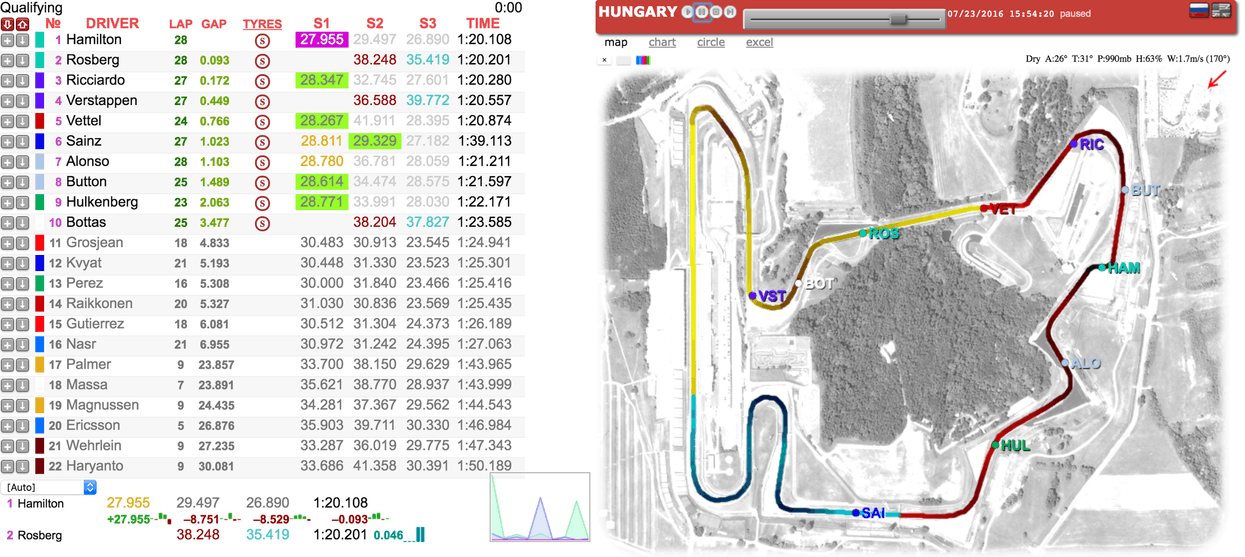
Task: Click the down-arrow button on Rosberg's row
Action: pos(22,60)
